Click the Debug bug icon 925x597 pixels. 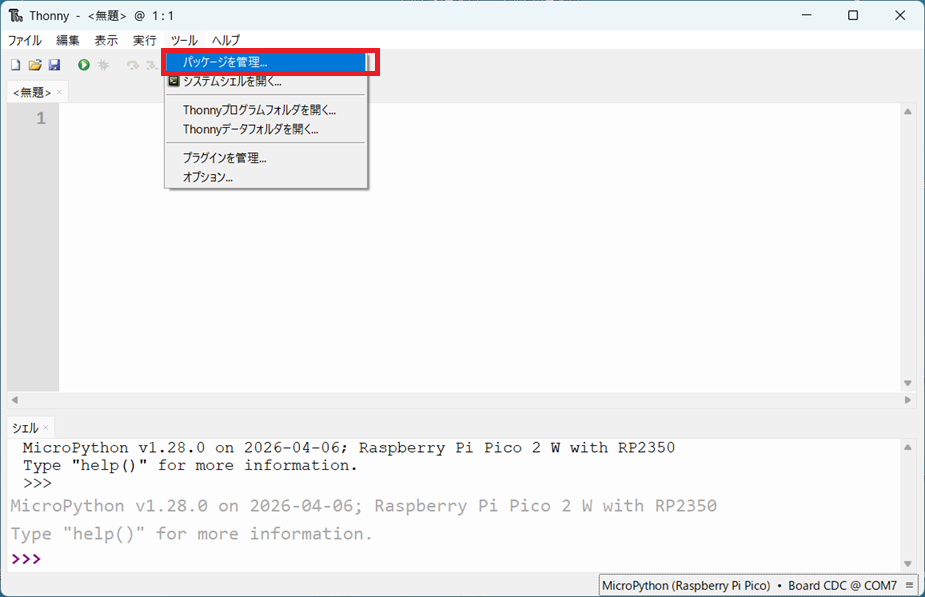click(104, 65)
